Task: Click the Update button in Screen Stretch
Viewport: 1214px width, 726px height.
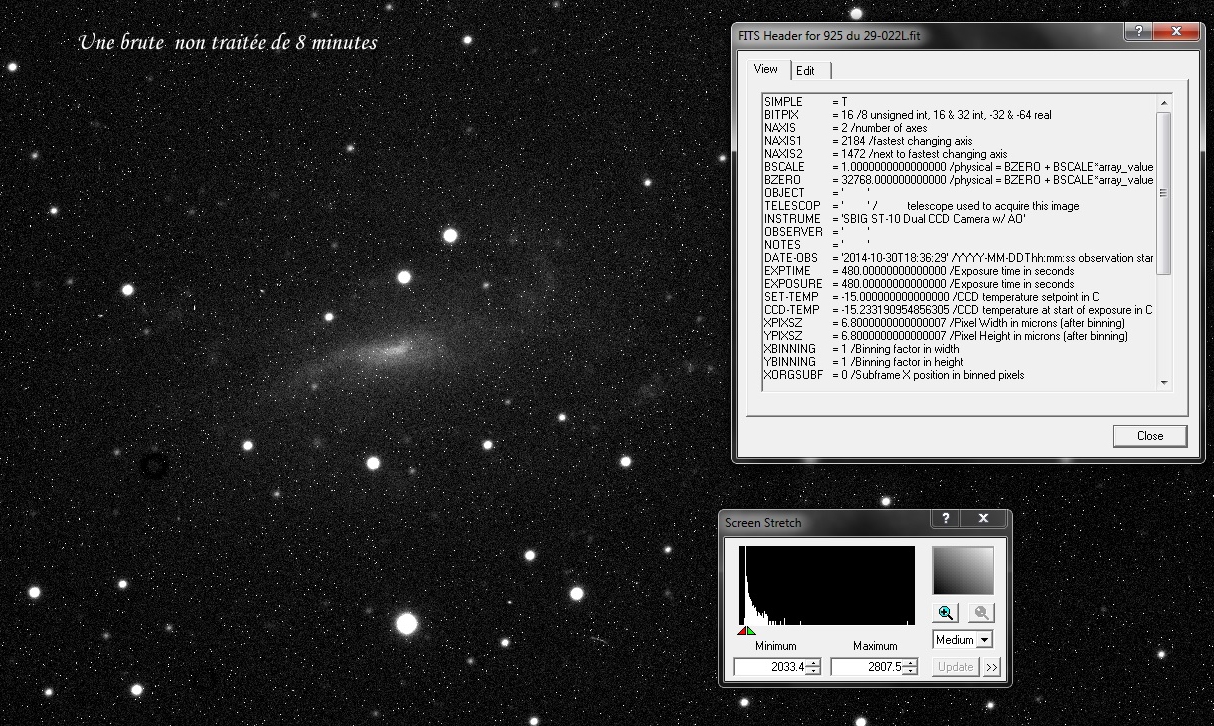Action: (956, 667)
